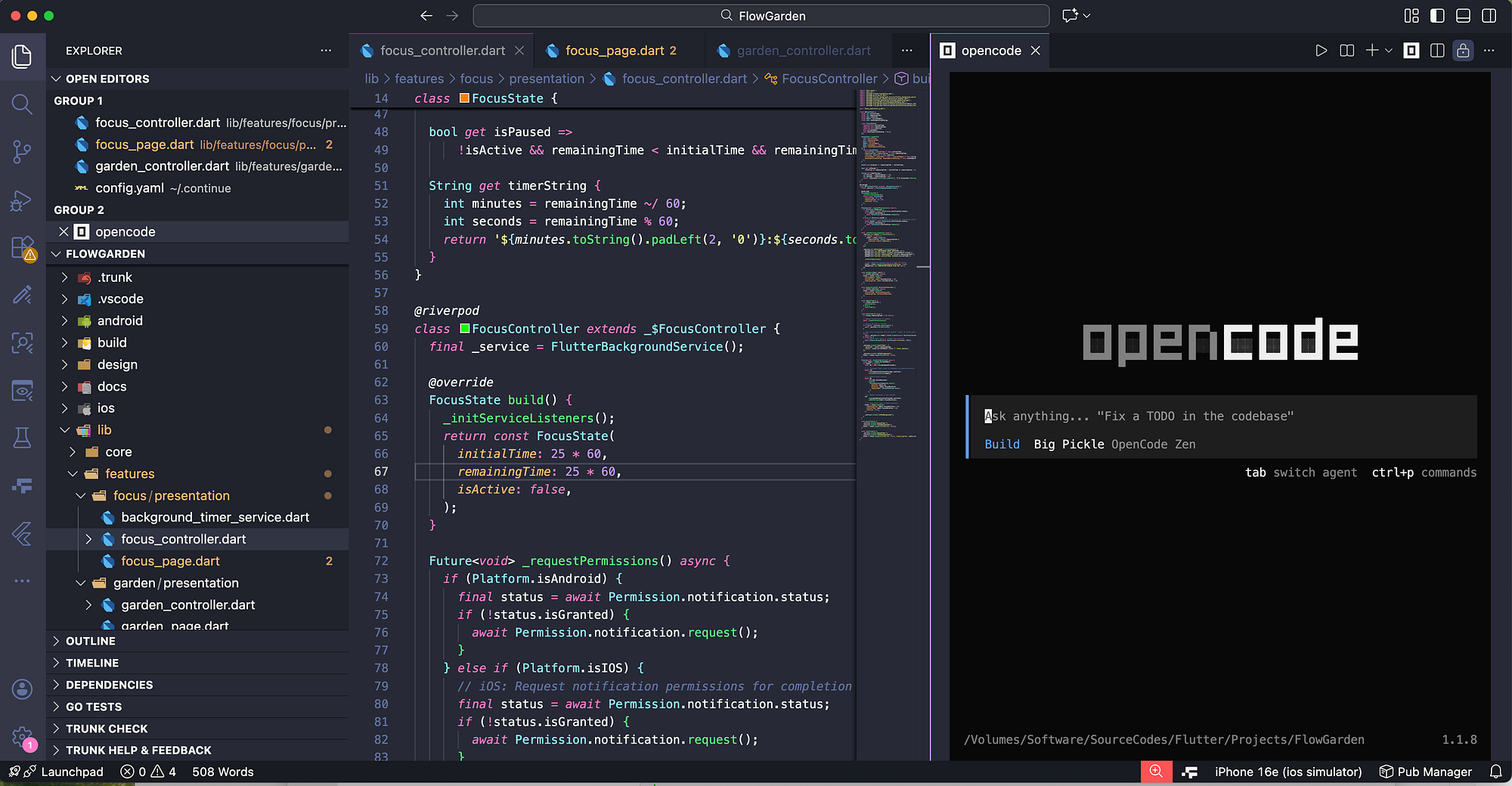The height and width of the screenshot is (786, 1512).
Task: Go forward with the right arrow
Action: coord(452,16)
